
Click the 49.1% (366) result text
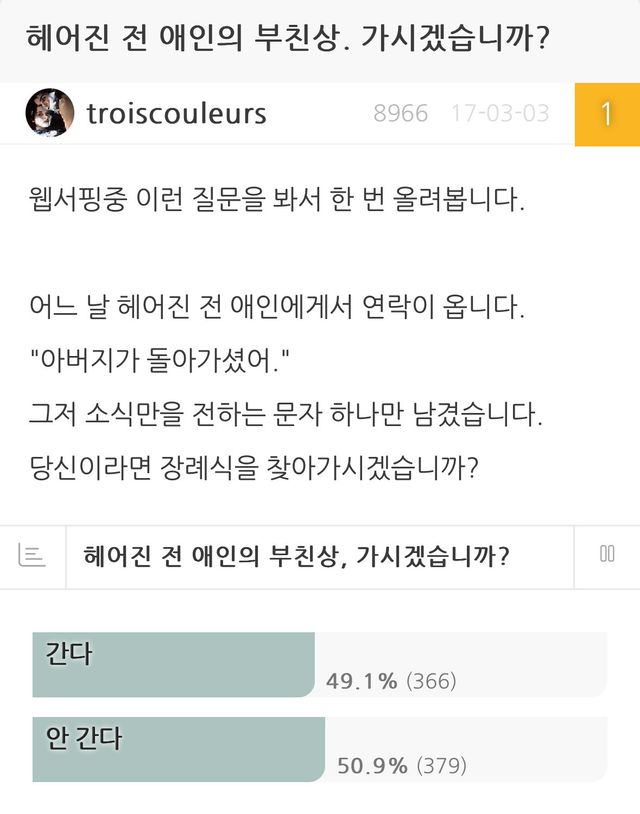391,682
